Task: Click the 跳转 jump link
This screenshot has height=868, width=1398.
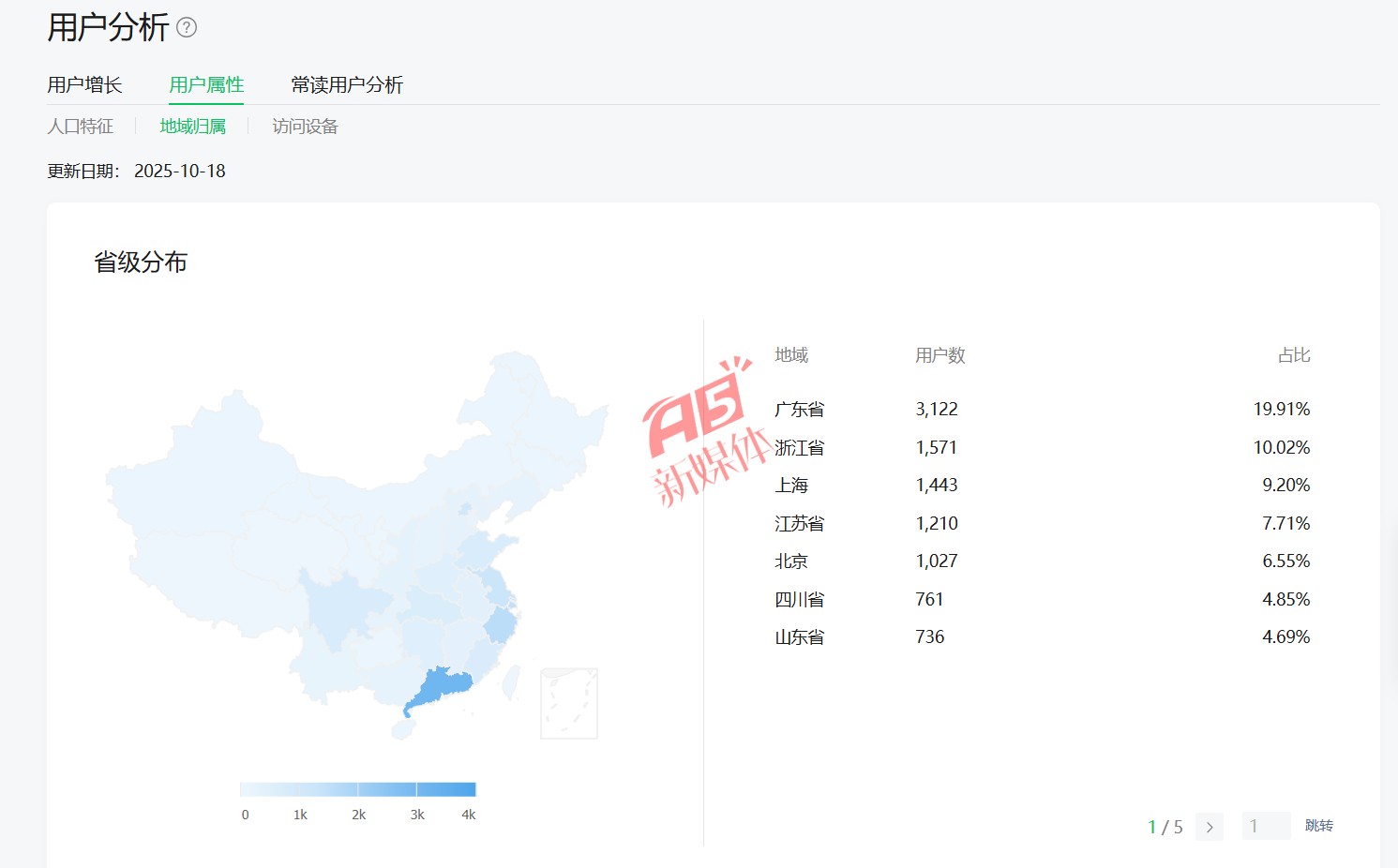Action: [1318, 826]
